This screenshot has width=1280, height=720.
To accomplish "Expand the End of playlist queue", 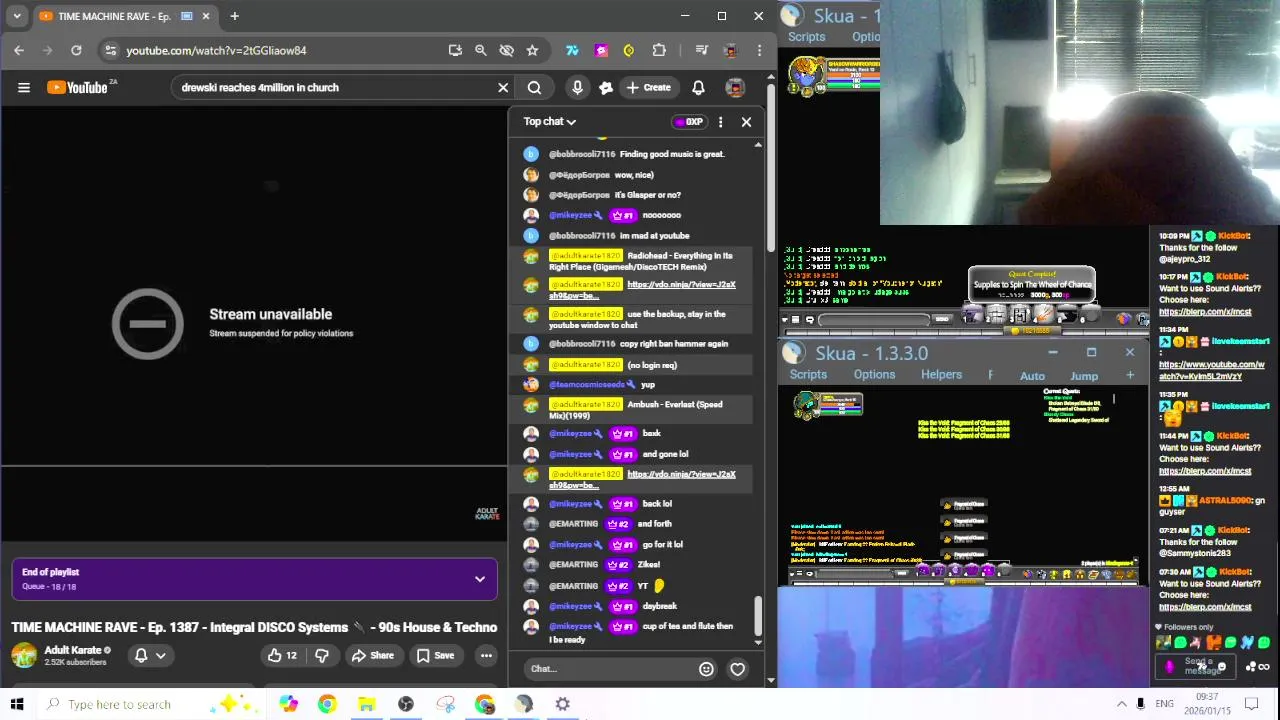I will (x=480, y=579).
